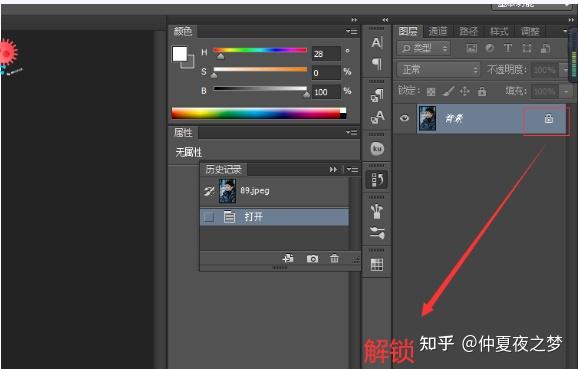Click the S value field showing 0
This screenshot has width=578, height=369.
click(x=326, y=73)
